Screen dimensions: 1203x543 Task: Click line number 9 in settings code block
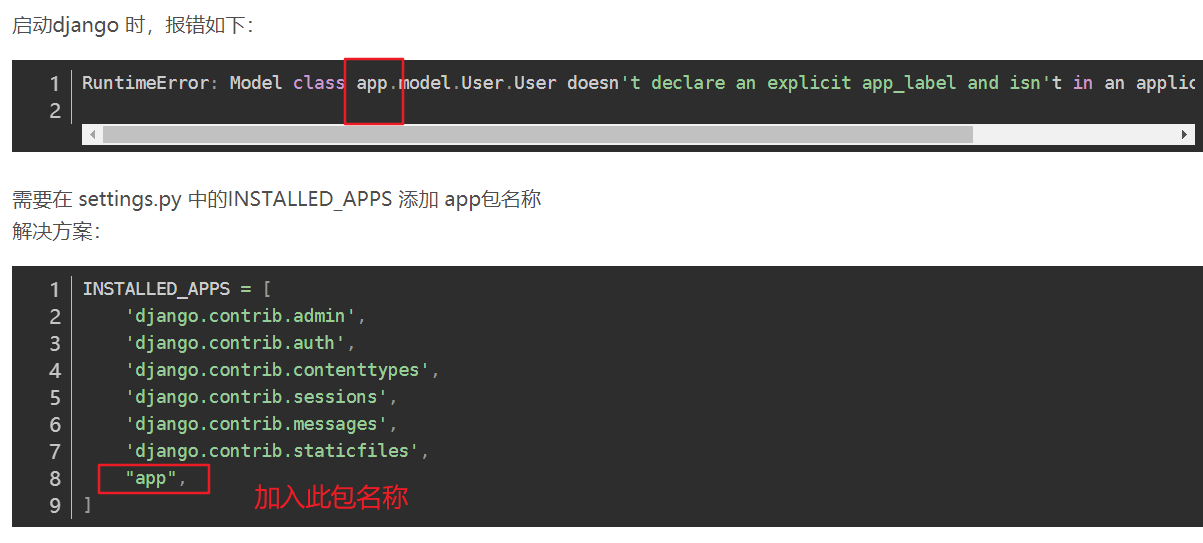55,505
